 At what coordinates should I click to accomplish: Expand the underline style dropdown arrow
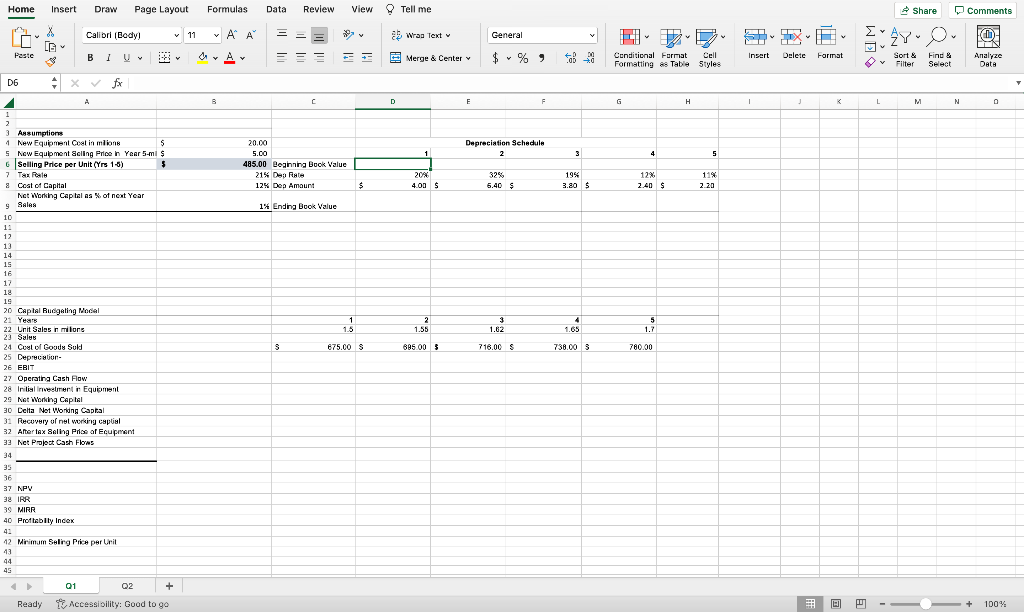point(140,58)
